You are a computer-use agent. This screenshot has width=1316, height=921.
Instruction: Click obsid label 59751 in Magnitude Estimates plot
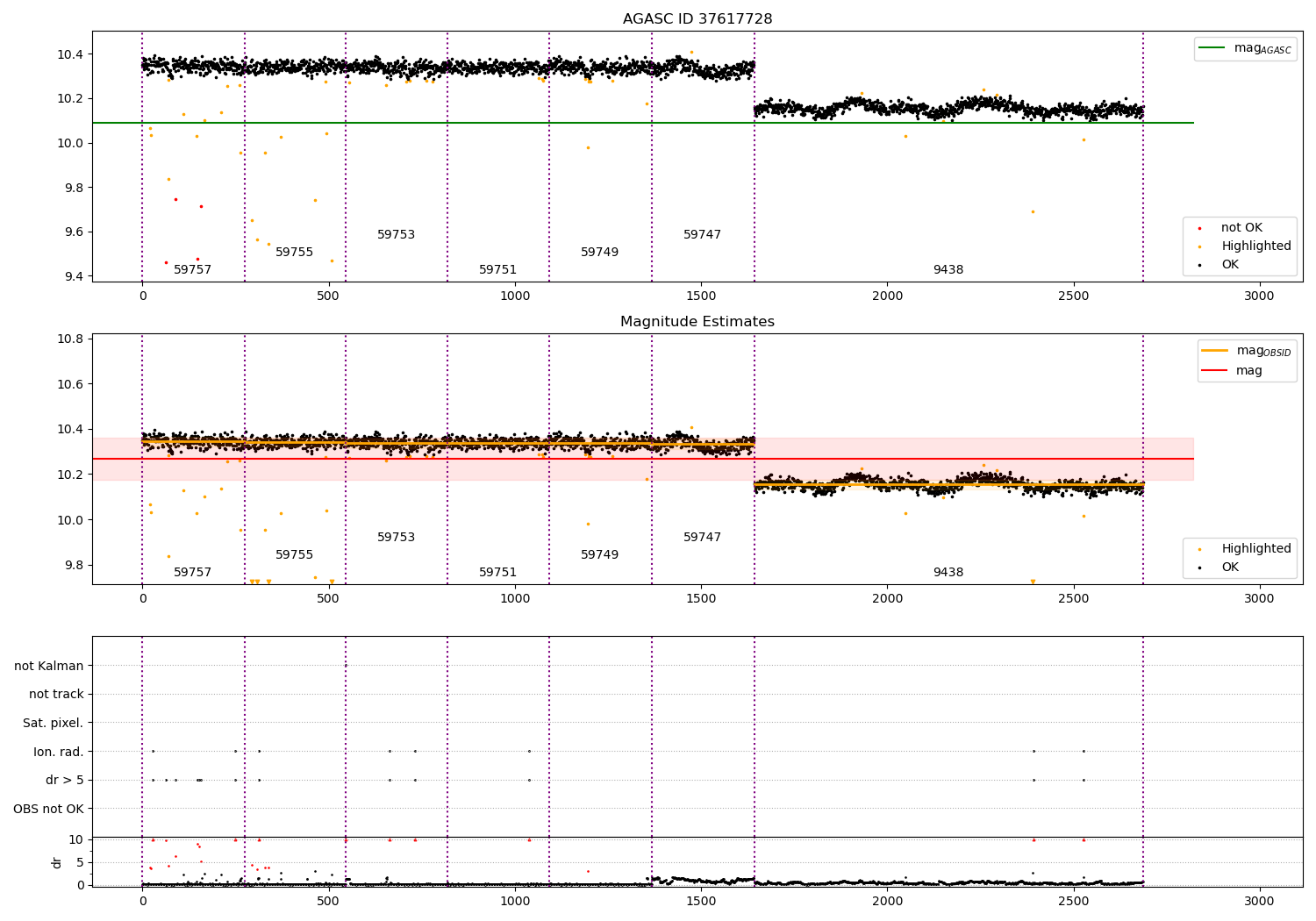click(x=497, y=573)
